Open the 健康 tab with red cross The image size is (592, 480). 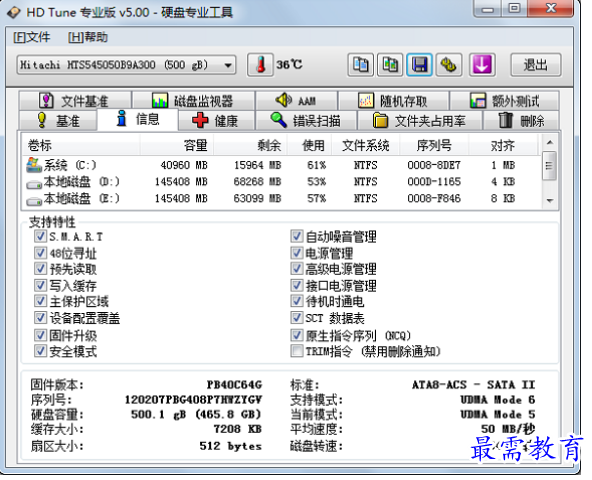click(216, 121)
